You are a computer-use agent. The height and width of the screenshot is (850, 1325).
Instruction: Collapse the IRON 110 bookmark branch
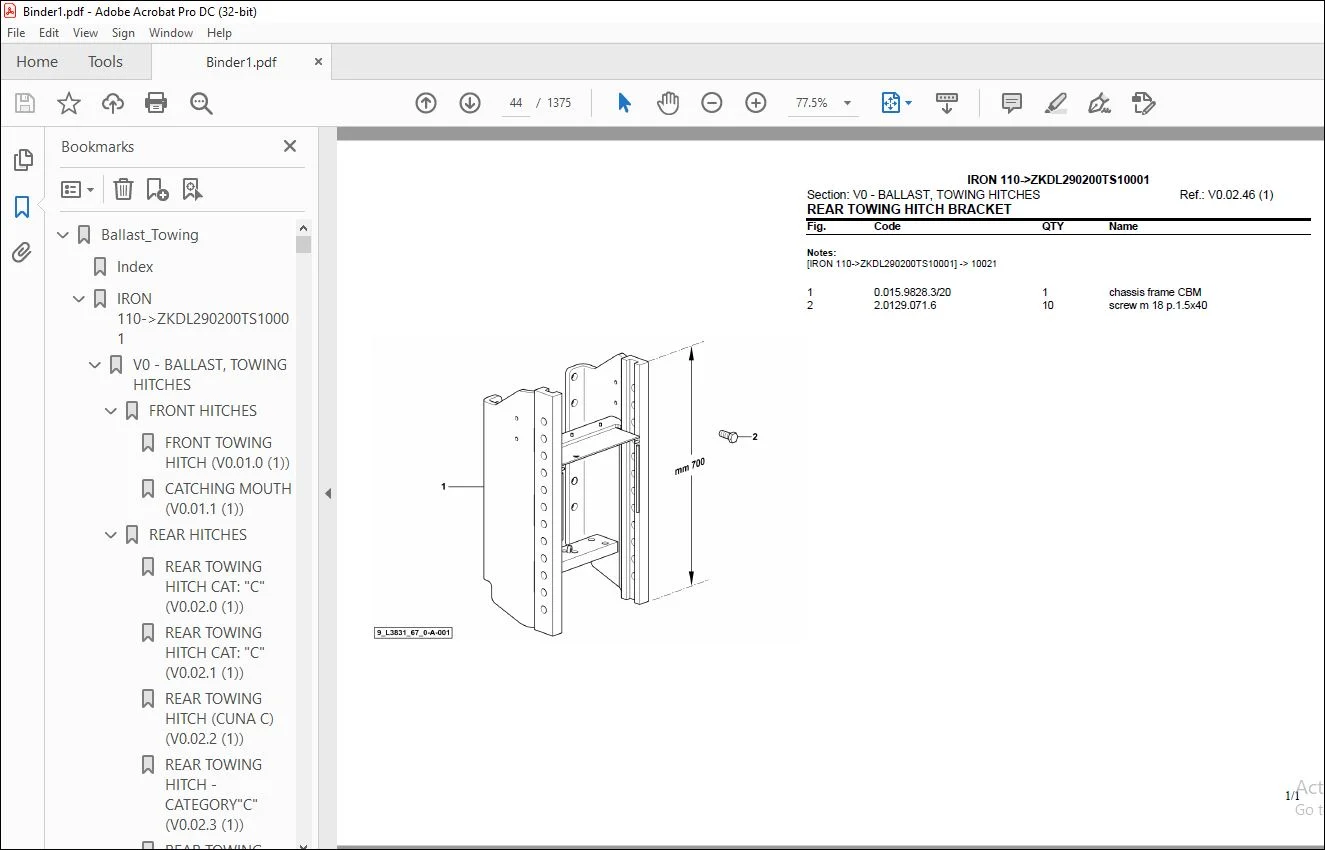(x=80, y=299)
